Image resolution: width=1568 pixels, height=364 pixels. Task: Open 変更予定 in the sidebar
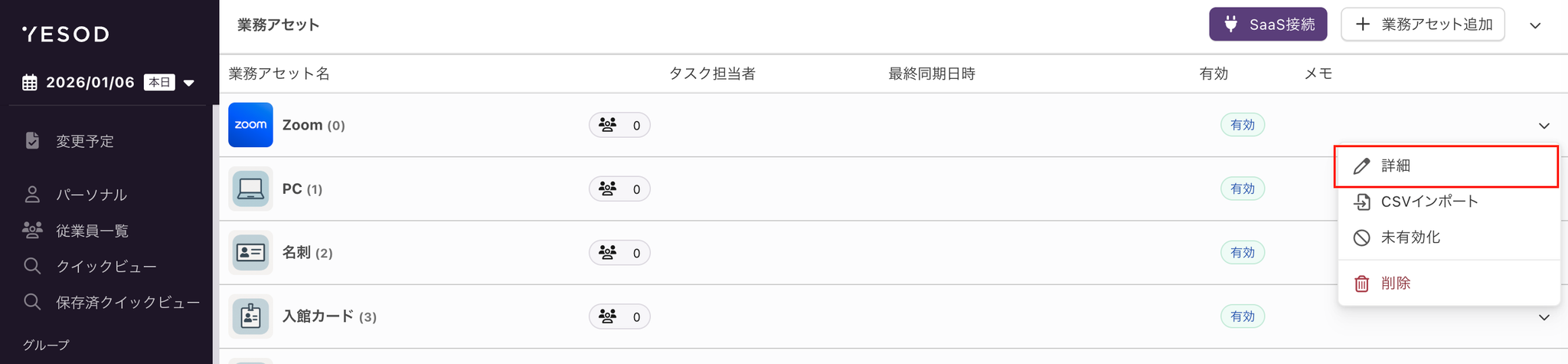(x=84, y=141)
